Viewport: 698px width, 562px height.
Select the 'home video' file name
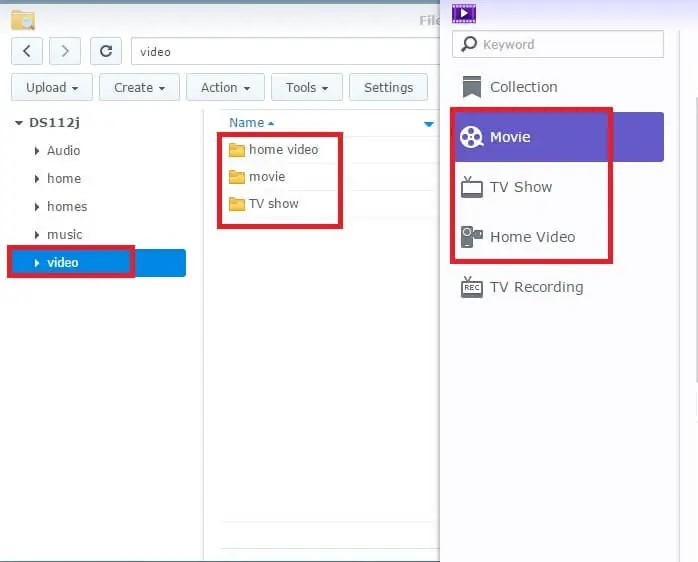(284, 150)
